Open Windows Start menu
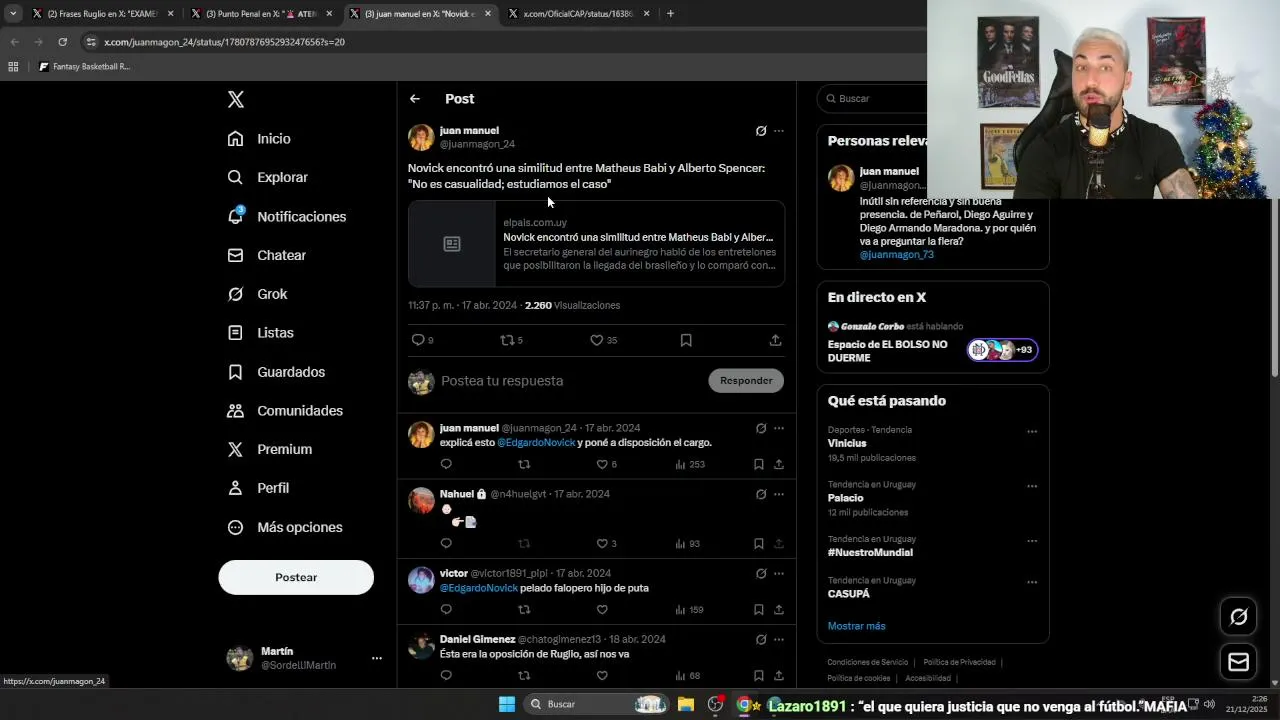 tap(507, 704)
